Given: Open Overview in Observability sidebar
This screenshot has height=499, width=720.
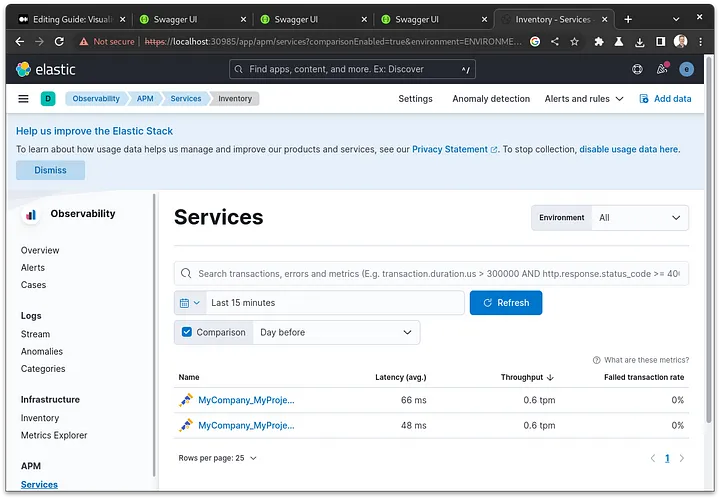Looking at the screenshot, I should [x=40, y=251].
